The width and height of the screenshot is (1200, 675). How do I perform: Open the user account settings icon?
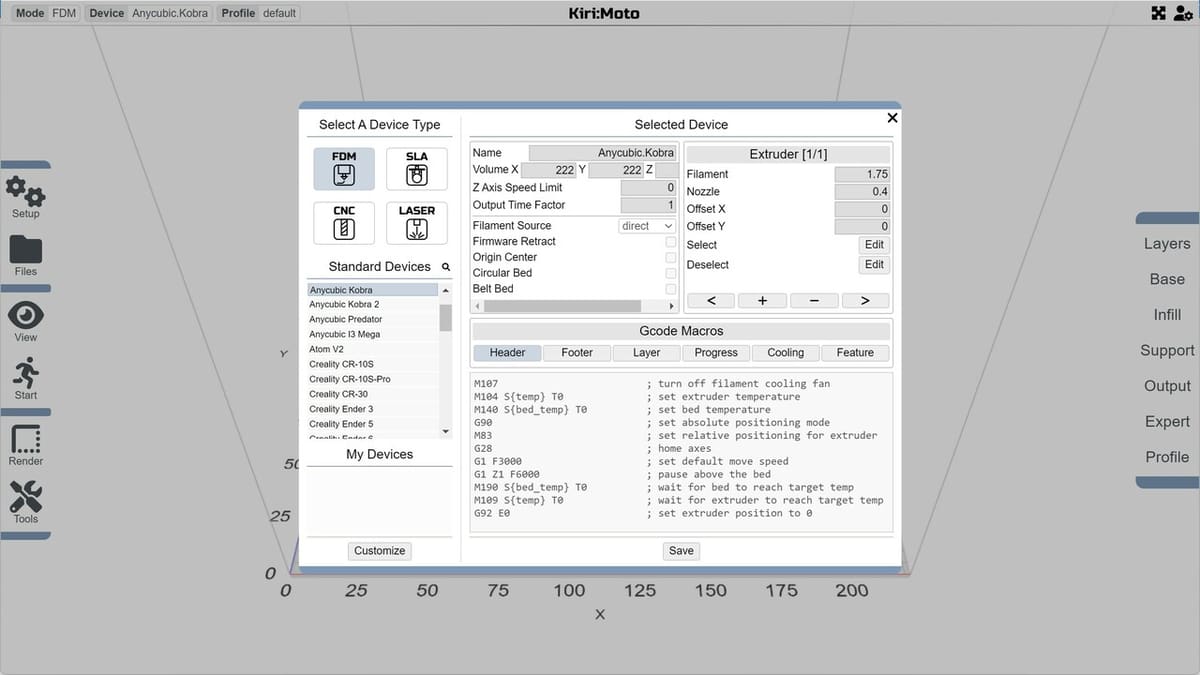pyautogui.click(x=1183, y=13)
